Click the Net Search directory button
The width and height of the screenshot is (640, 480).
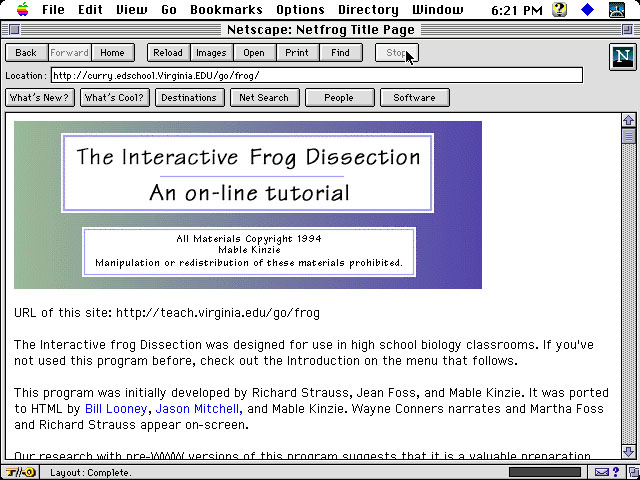click(264, 98)
